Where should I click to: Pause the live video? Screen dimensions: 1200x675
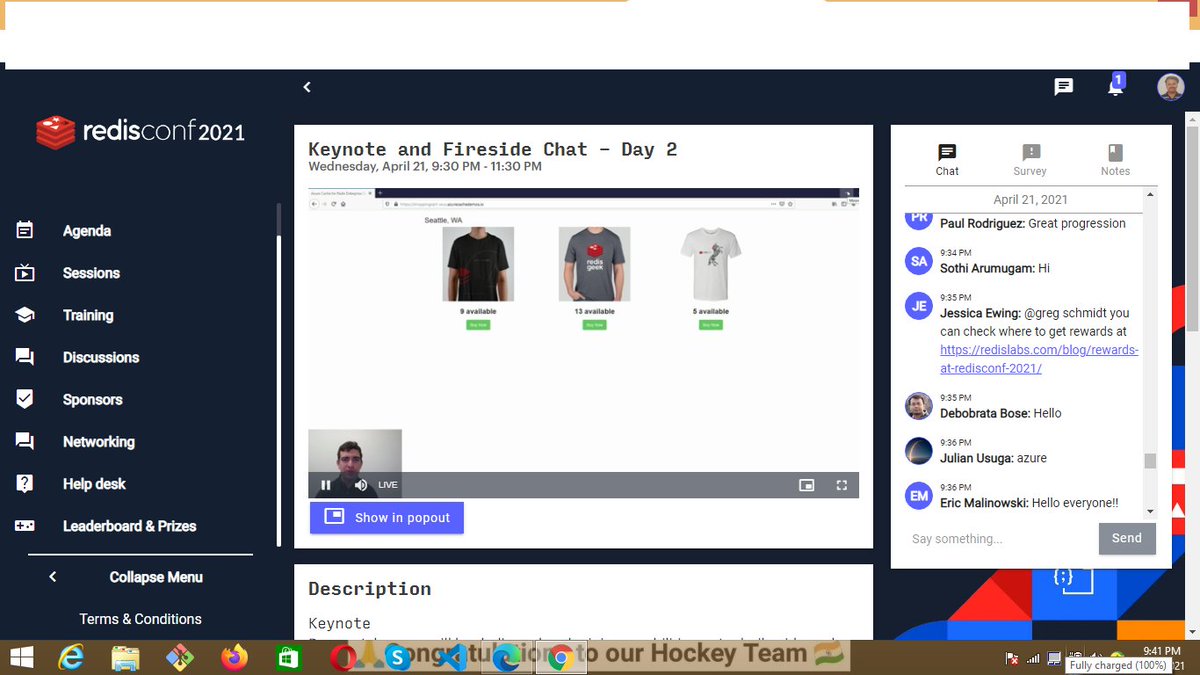pos(326,485)
